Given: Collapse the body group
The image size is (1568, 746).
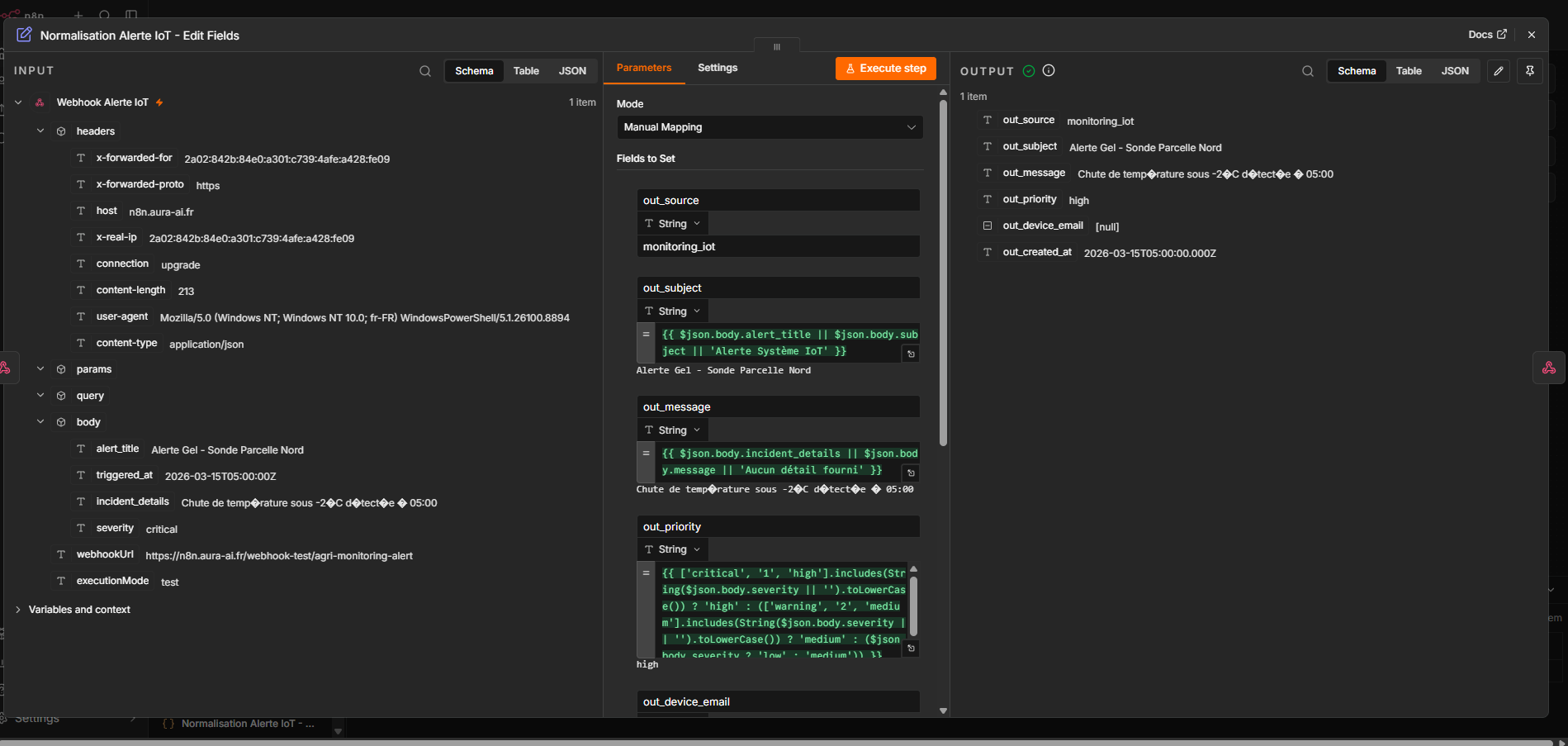Looking at the screenshot, I should 40,422.
